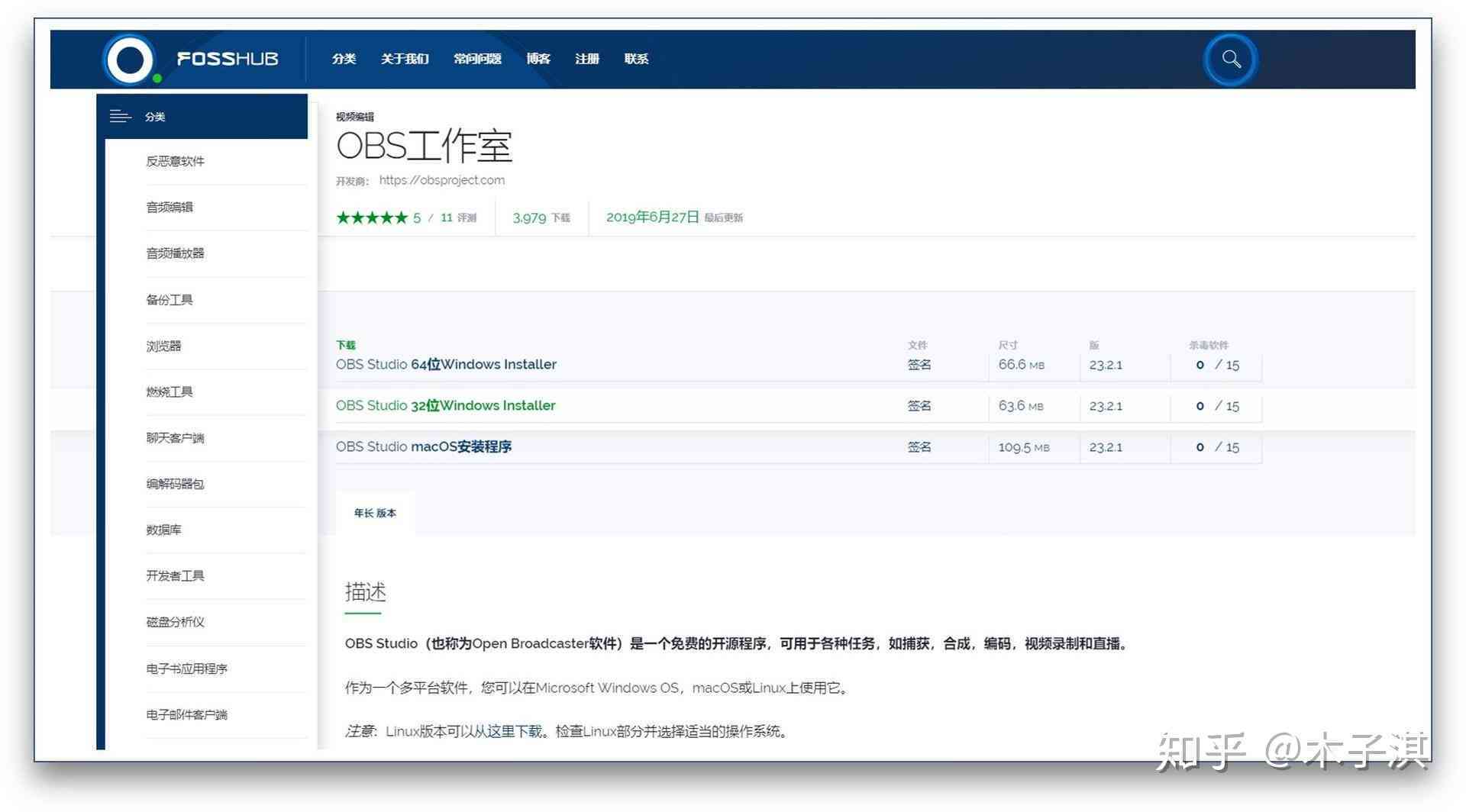1466x812 pixels.
Task: Click the FOSSHUB wordmark
Action: (228, 59)
